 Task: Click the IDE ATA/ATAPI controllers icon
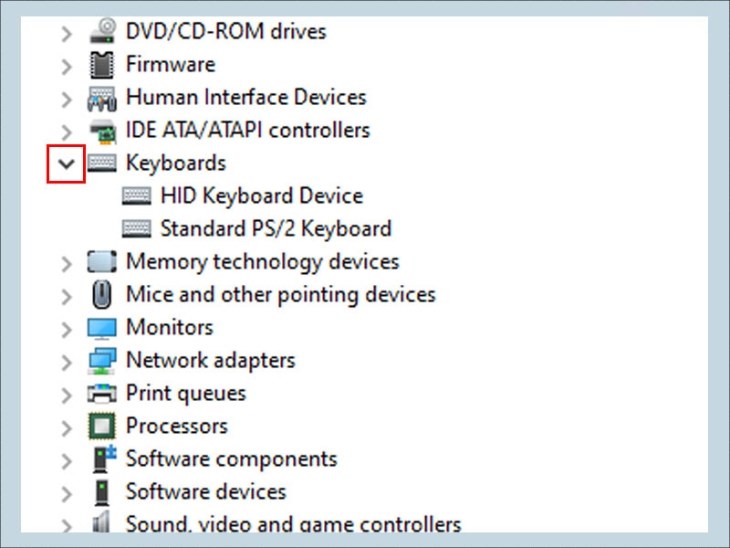[101, 131]
